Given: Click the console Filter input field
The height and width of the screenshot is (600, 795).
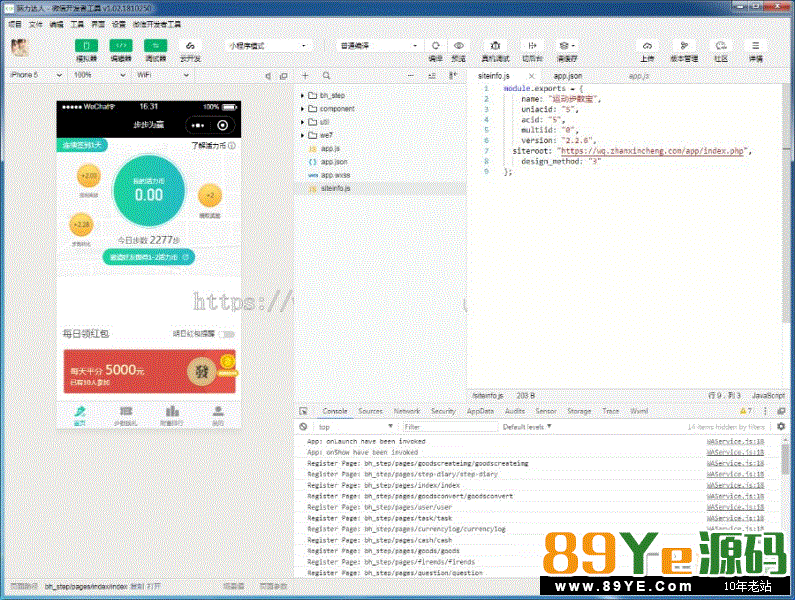Looking at the screenshot, I should point(448,427).
